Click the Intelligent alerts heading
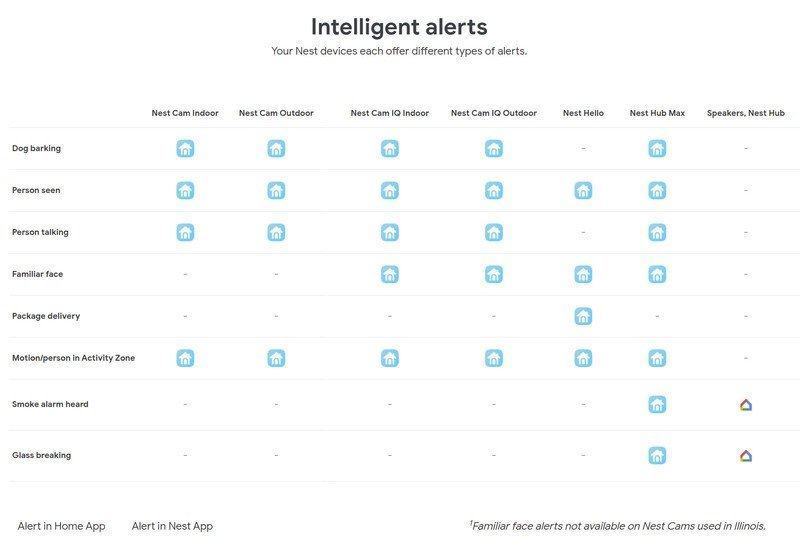The image size is (800, 551). [399, 27]
